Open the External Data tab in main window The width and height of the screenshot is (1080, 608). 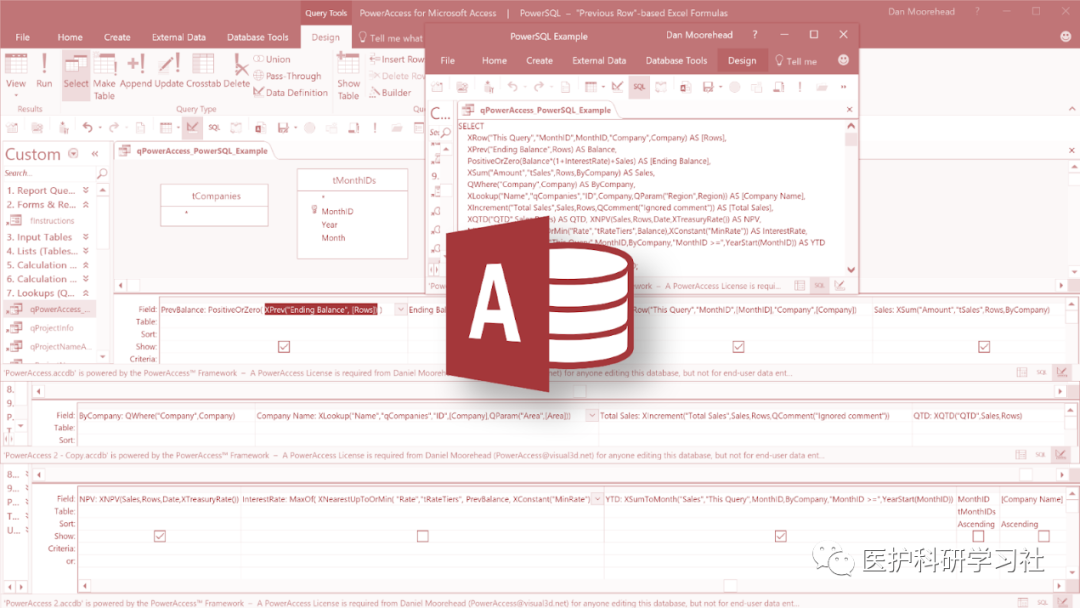tap(178, 37)
